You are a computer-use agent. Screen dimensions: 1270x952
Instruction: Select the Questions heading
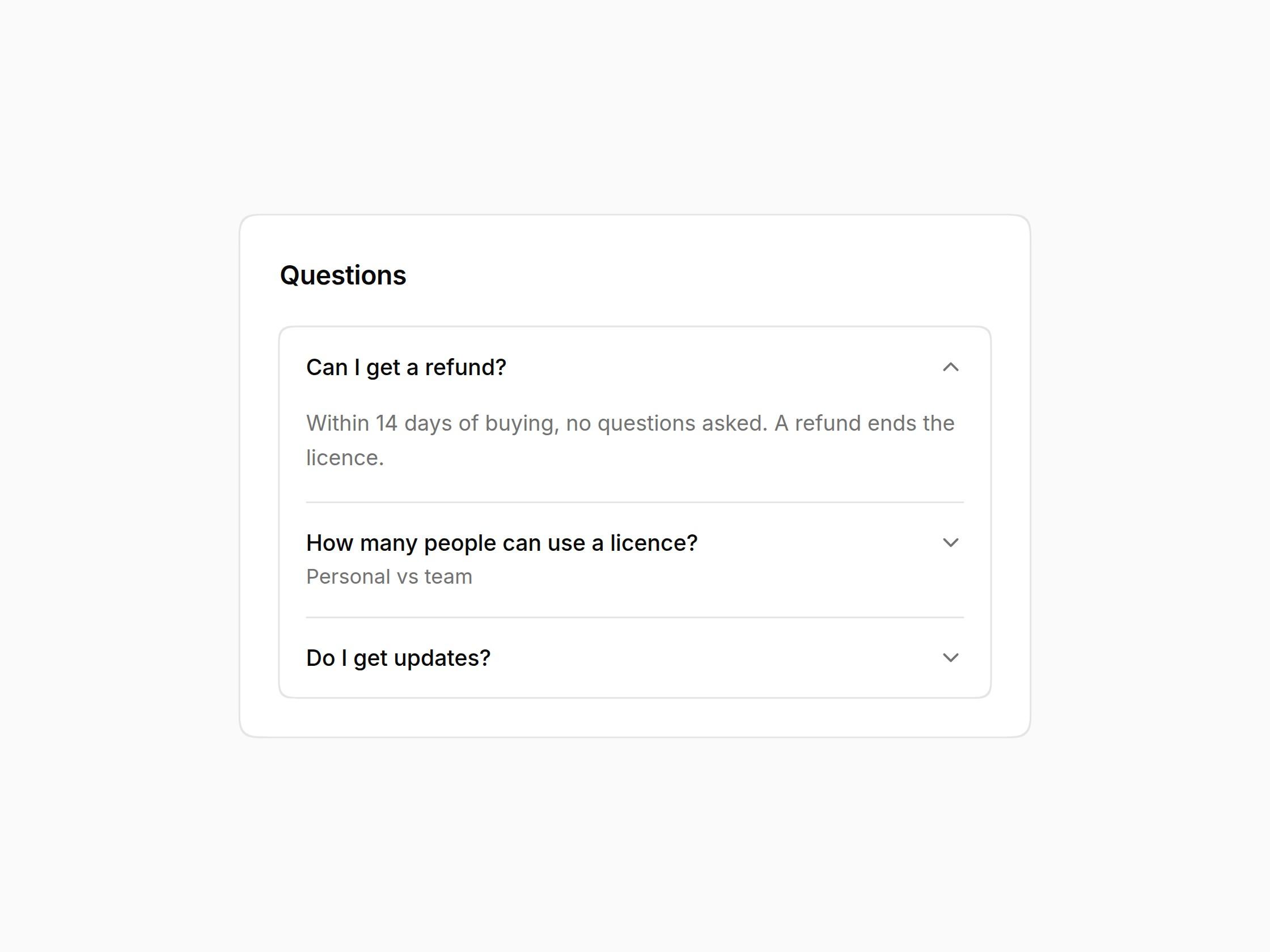click(343, 275)
